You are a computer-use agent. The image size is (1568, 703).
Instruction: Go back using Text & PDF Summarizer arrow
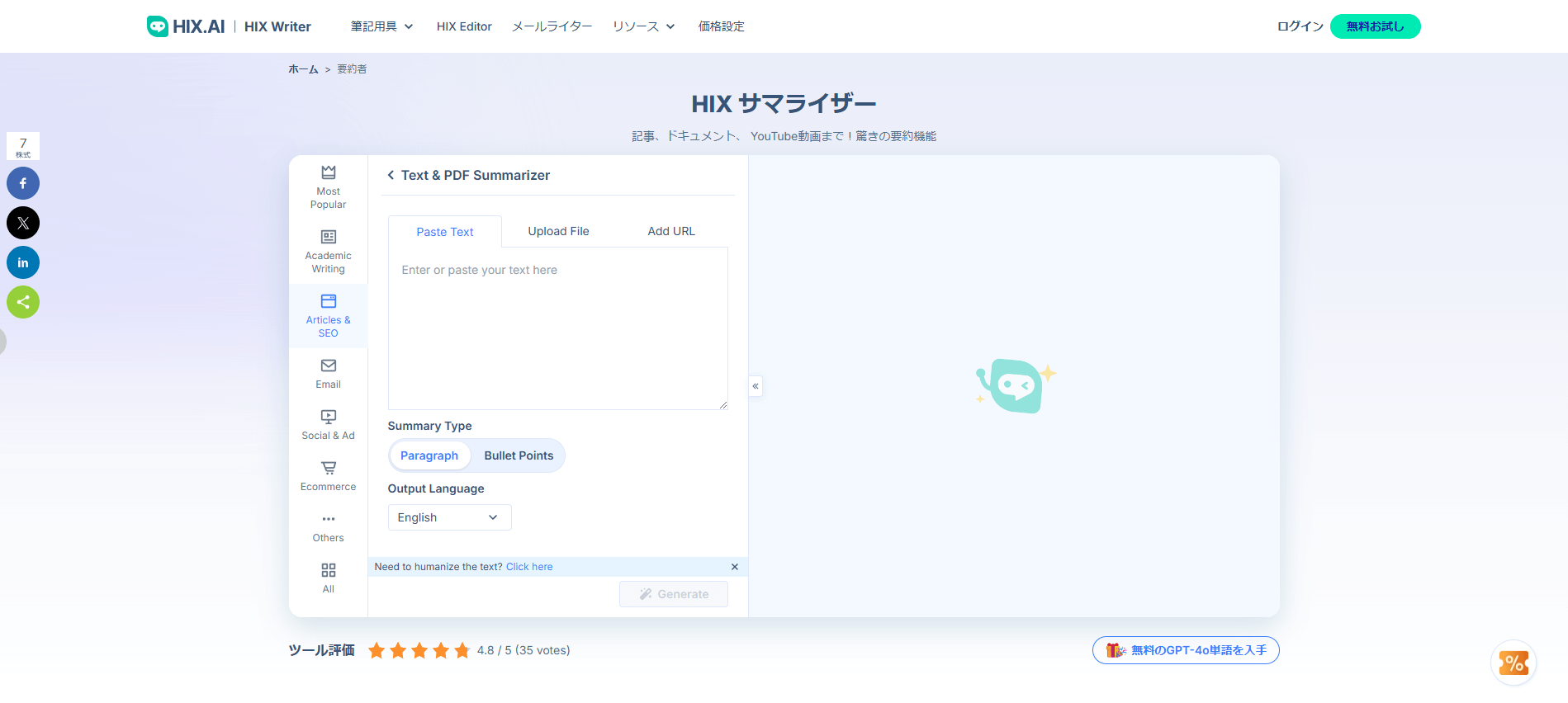[x=391, y=175]
